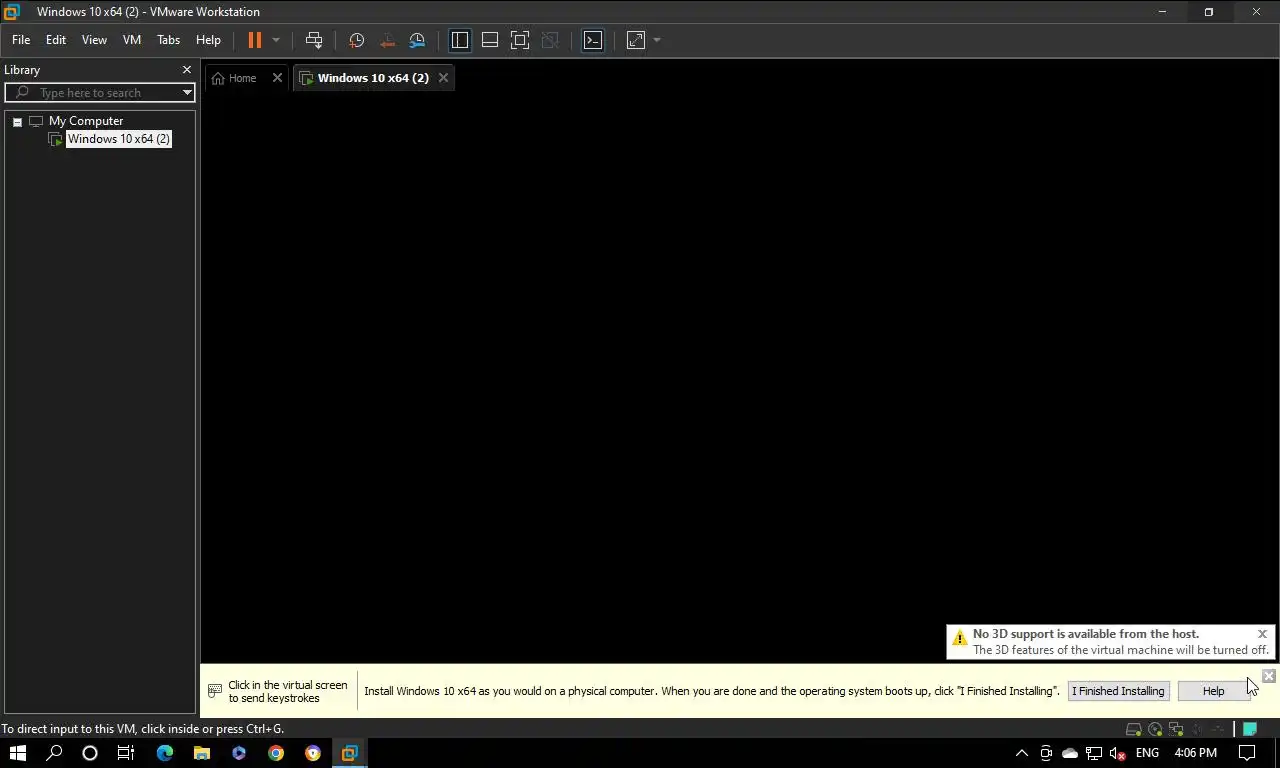This screenshot has width=1280, height=768.
Task: Open the power options dropdown beside Pause
Action: [x=276, y=40]
